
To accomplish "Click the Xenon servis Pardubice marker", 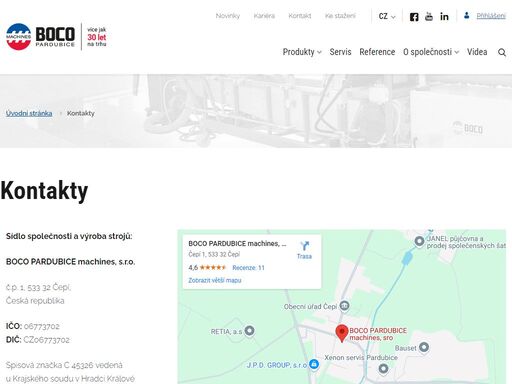I will [383, 369].
